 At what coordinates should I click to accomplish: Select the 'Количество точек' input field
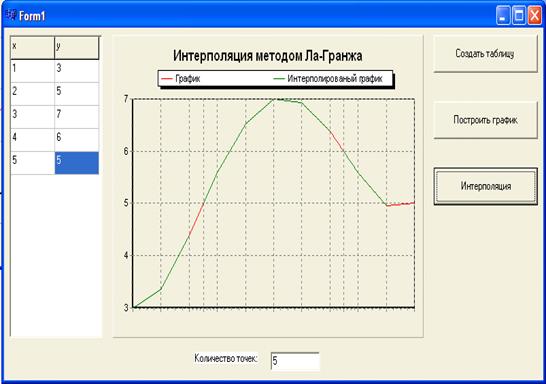click(x=295, y=361)
